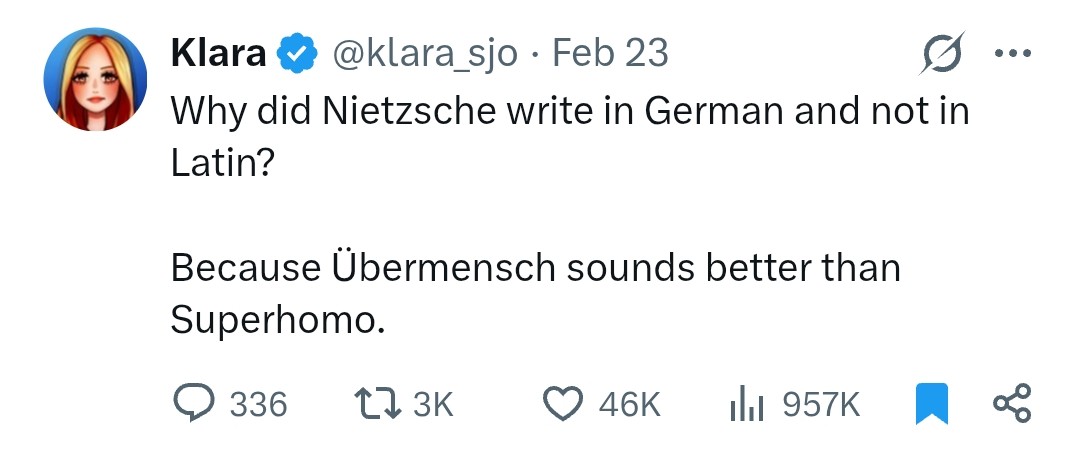Image resolution: width=1080 pixels, height=455 pixels.
Task: Remove the bookmark using the blue bookmark icon
Action: 931,403
